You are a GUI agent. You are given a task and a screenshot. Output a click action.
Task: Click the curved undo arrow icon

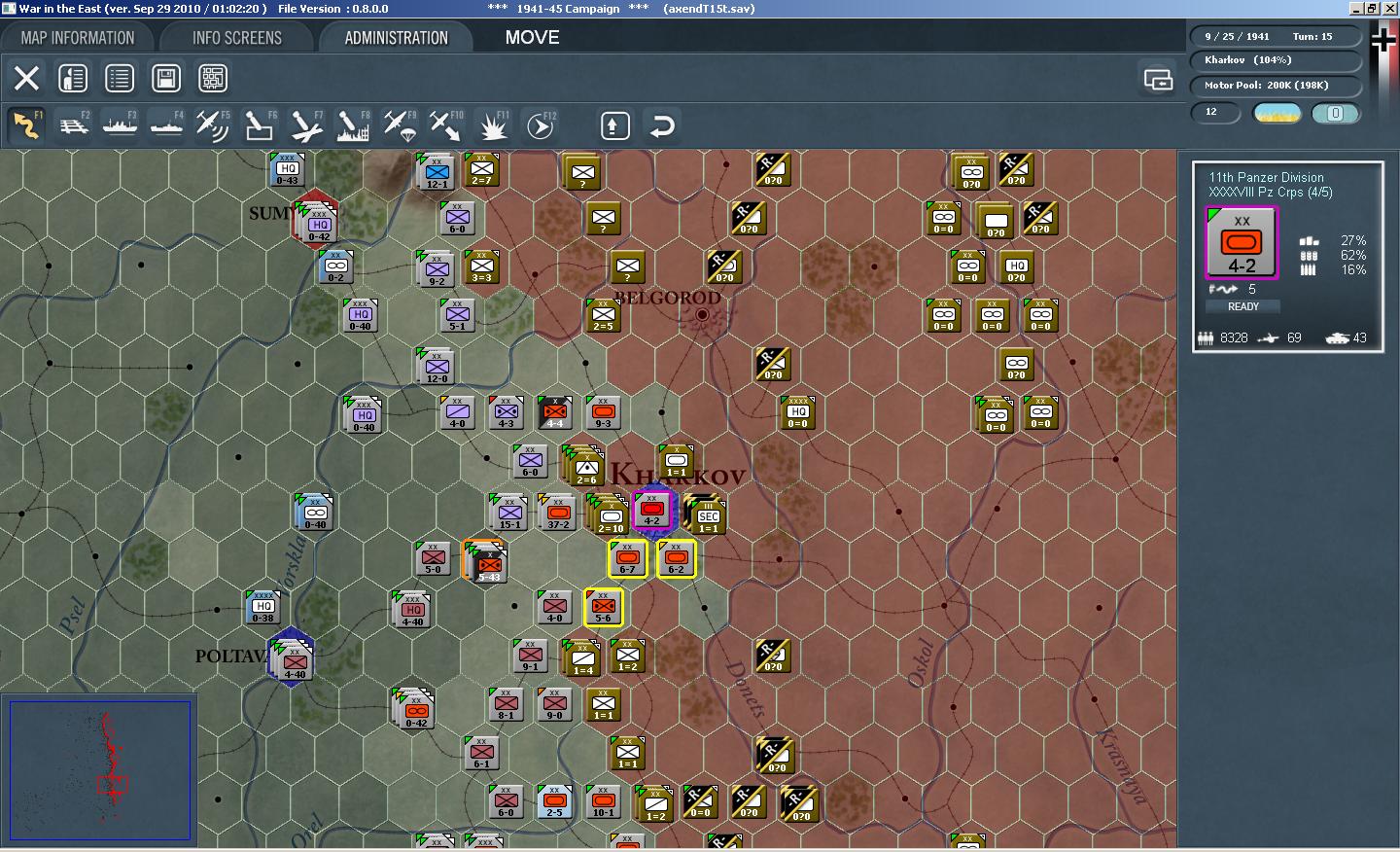[x=662, y=126]
